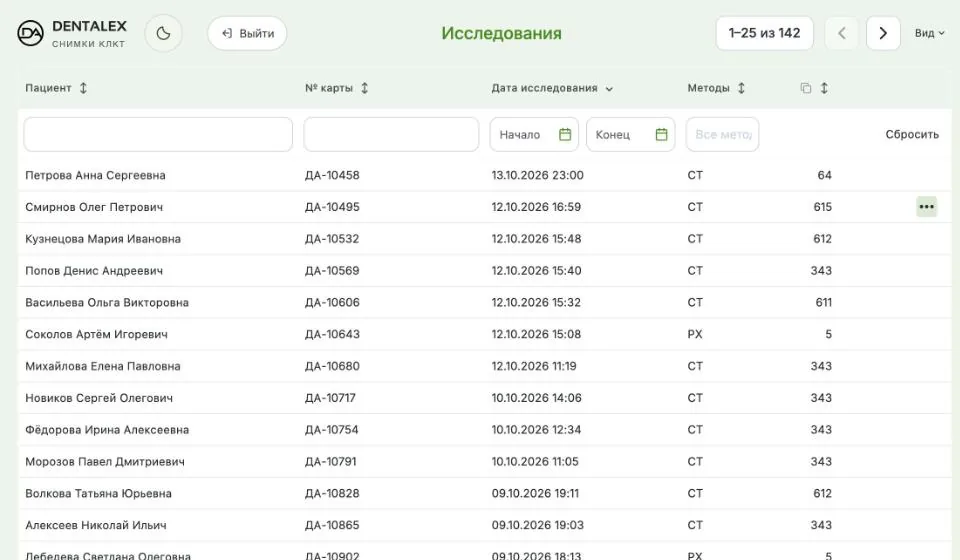Focus the card number filter field

(x=391, y=134)
